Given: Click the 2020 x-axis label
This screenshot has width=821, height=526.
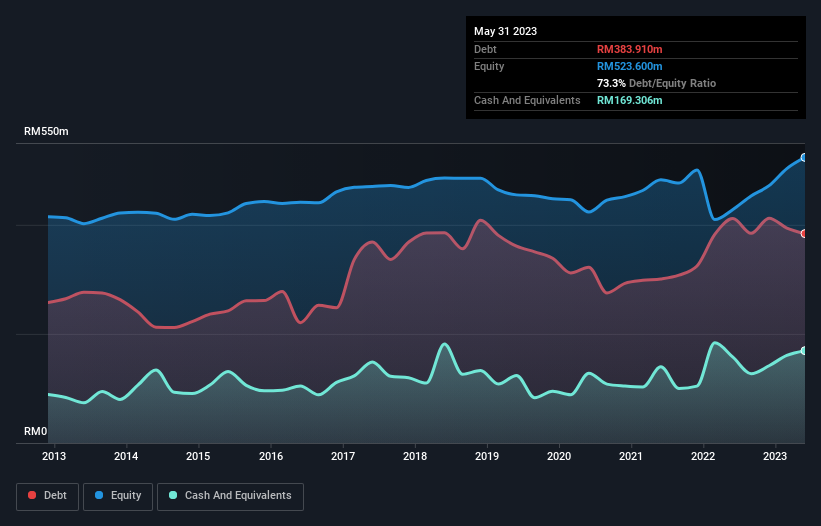Looking at the screenshot, I should coord(559,456).
